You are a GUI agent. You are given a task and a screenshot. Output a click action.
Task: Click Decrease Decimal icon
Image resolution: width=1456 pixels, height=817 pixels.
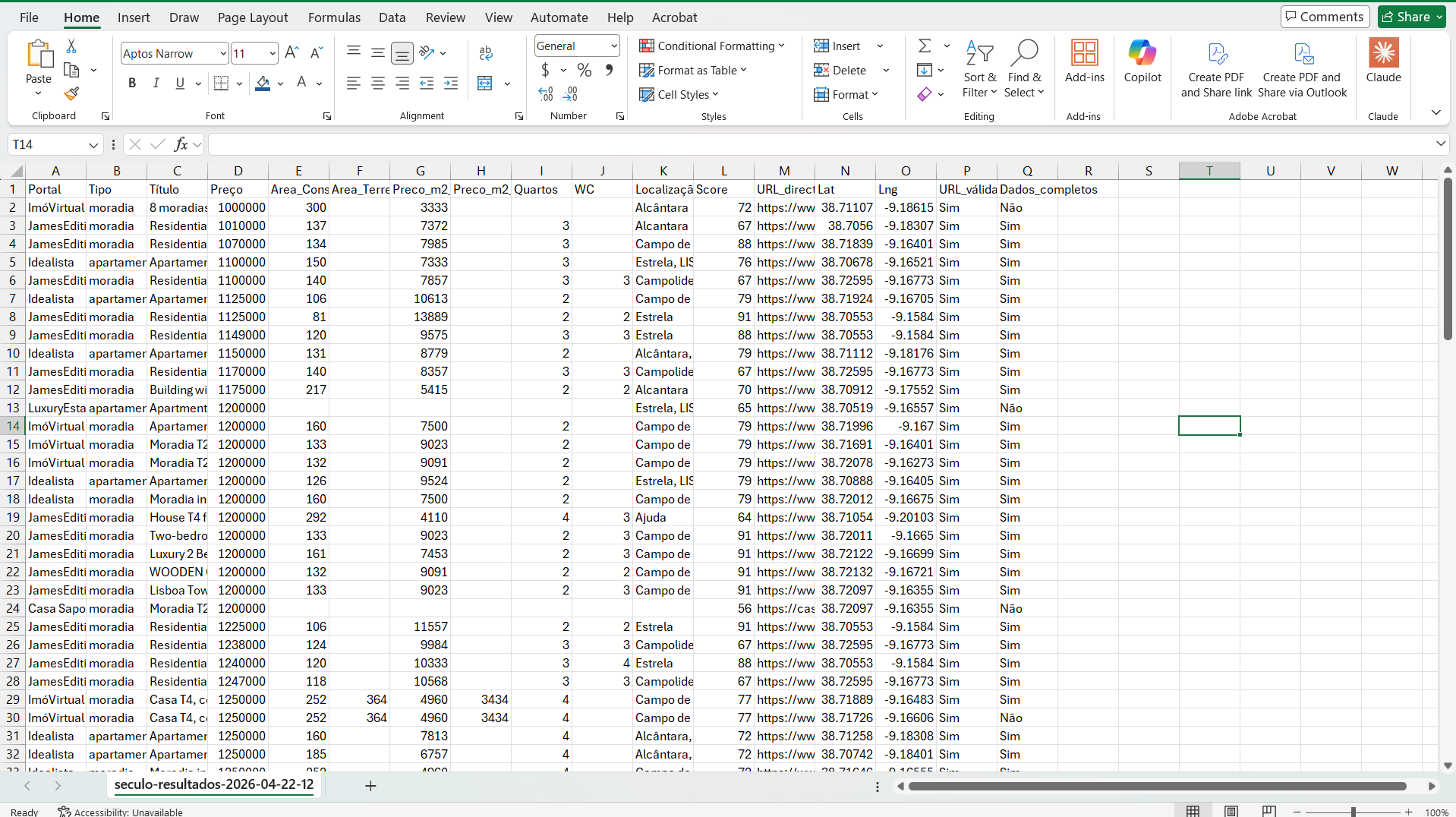pyautogui.click(x=570, y=94)
